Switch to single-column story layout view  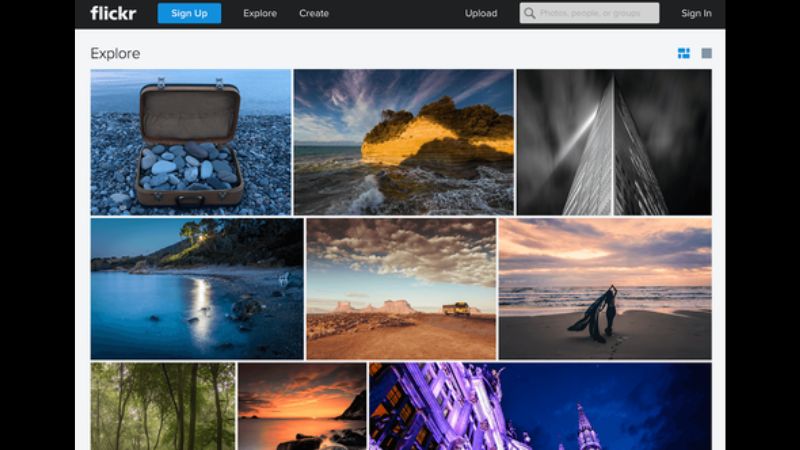pos(706,53)
